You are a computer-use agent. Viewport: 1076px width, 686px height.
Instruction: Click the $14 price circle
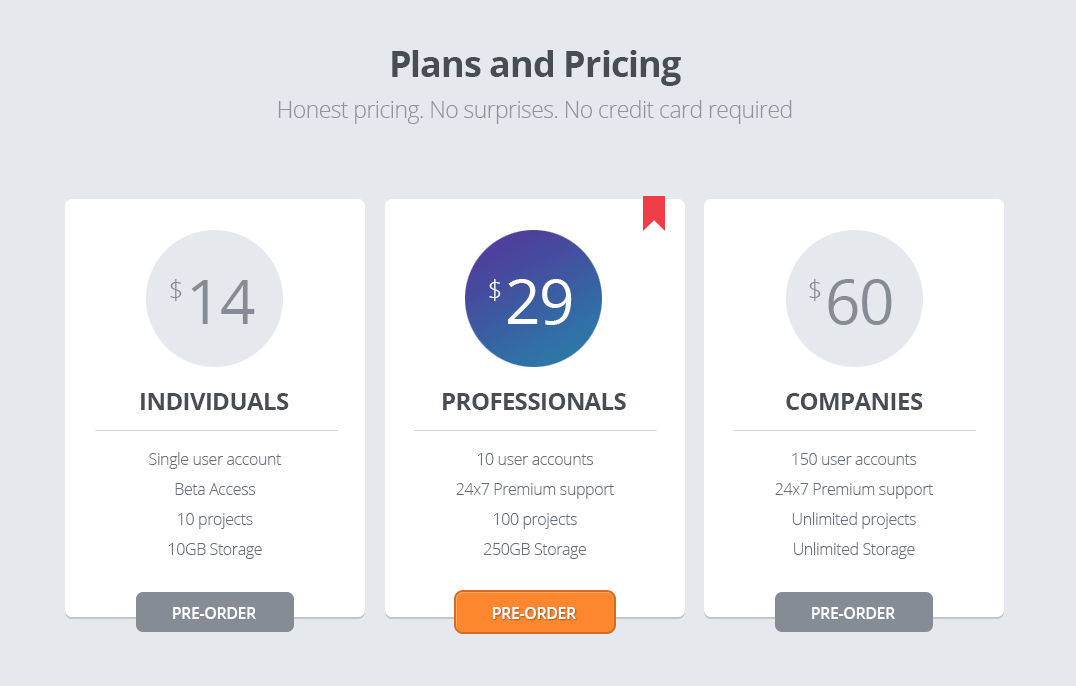click(214, 299)
